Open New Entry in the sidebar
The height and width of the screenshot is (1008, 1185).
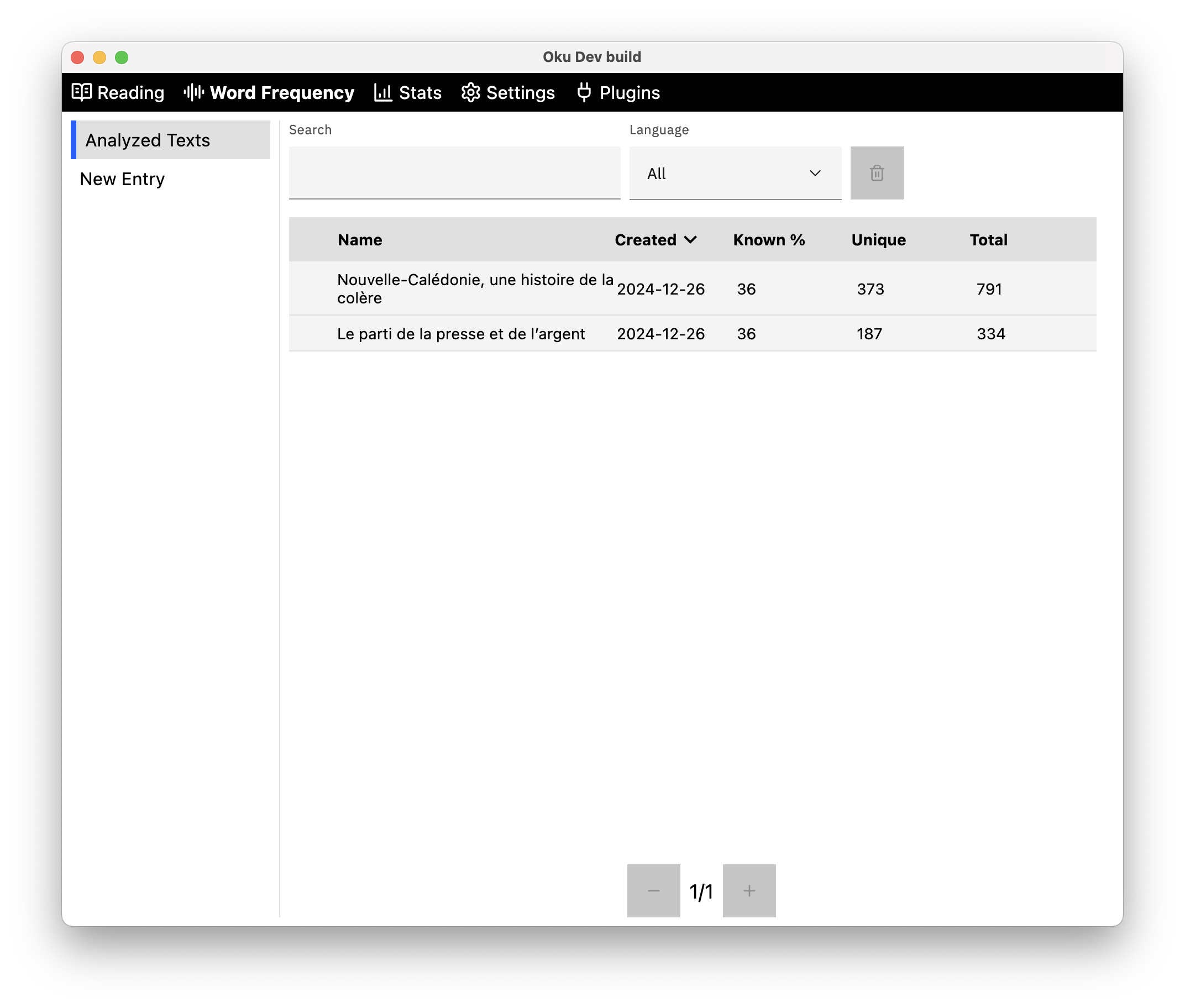pyautogui.click(x=122, y=179)
